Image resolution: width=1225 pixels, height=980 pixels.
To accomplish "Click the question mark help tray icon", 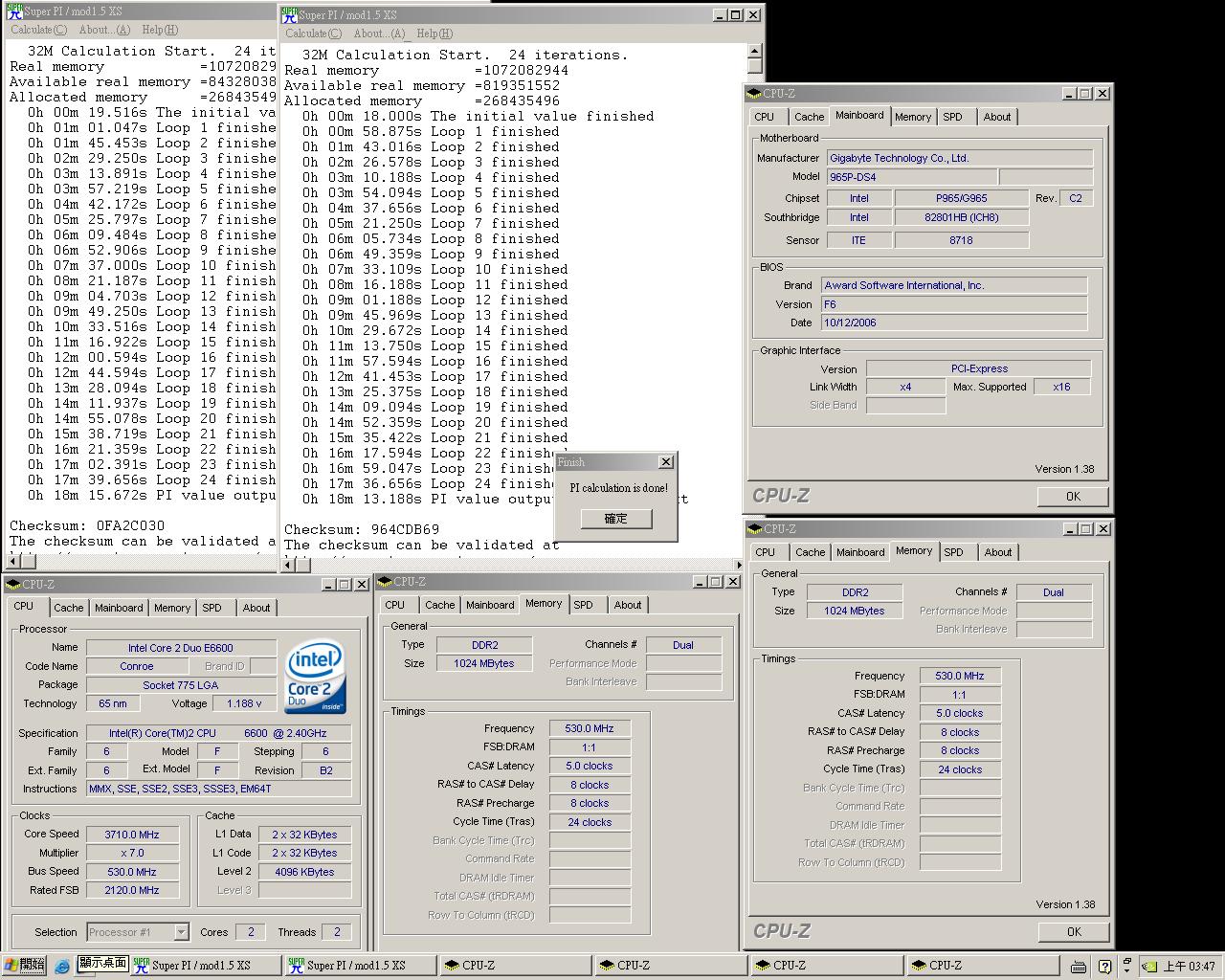I will (x=1104, y=967).
